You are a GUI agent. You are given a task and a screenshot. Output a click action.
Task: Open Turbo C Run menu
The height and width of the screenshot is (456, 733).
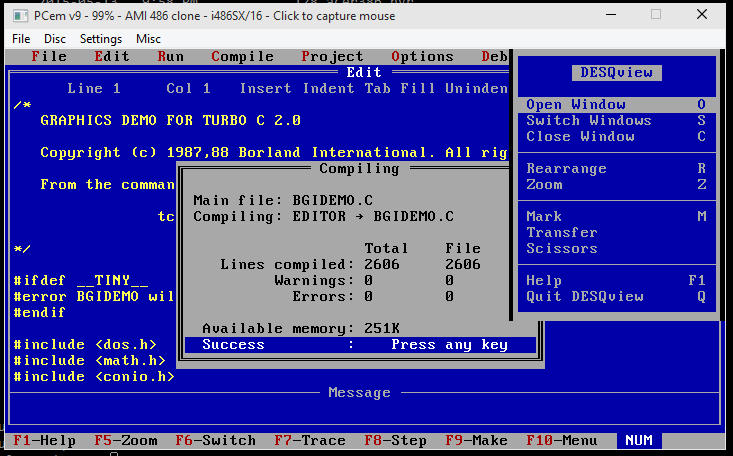pyautogui.click(x=171, y=57)
